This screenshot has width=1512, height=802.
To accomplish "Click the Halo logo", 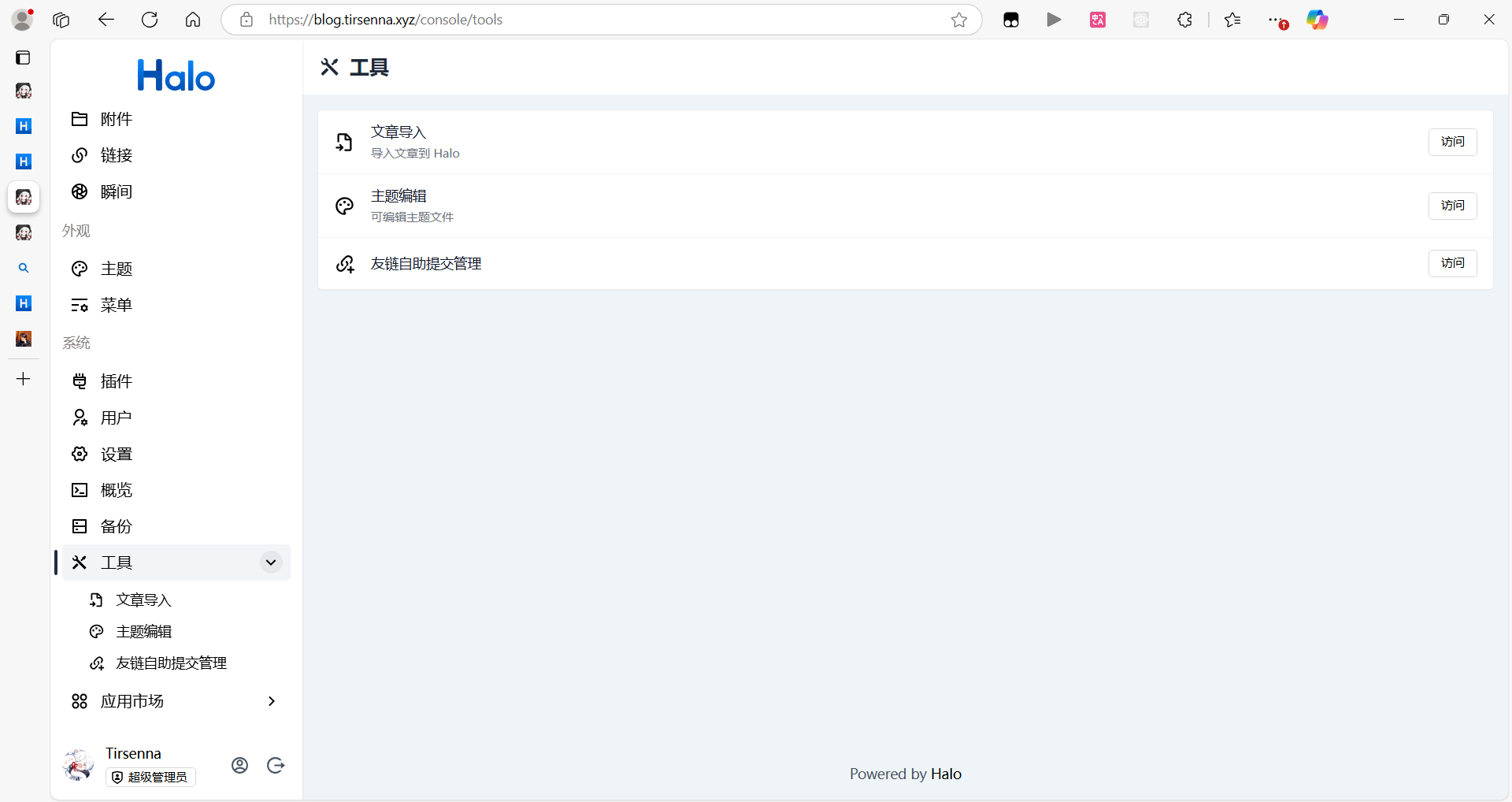I will coord(176,76).
